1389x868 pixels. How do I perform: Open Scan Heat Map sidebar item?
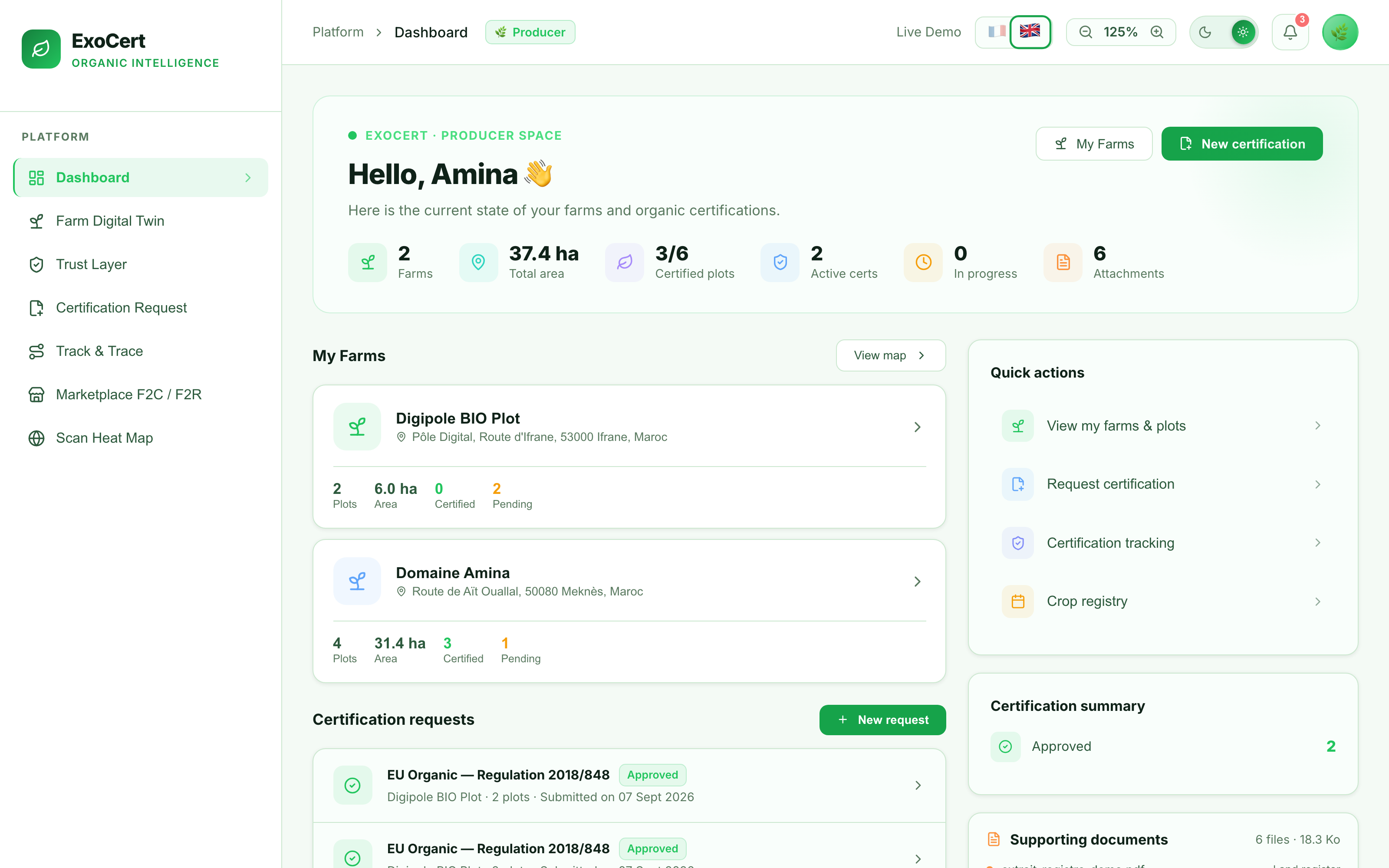141,438
